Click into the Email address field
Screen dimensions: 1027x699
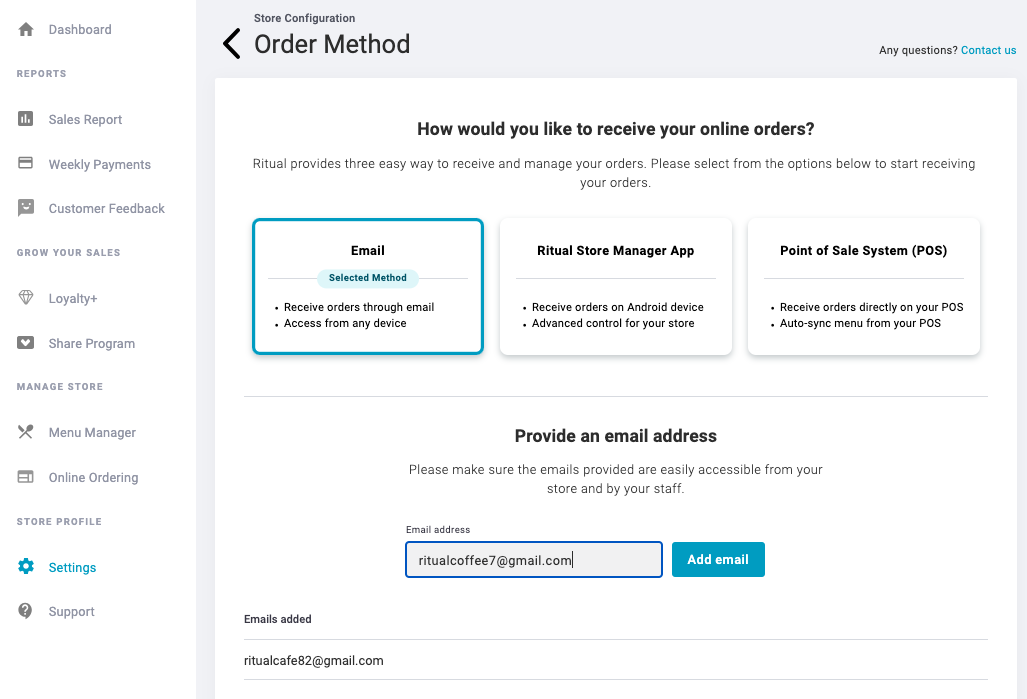coord(534,559)
